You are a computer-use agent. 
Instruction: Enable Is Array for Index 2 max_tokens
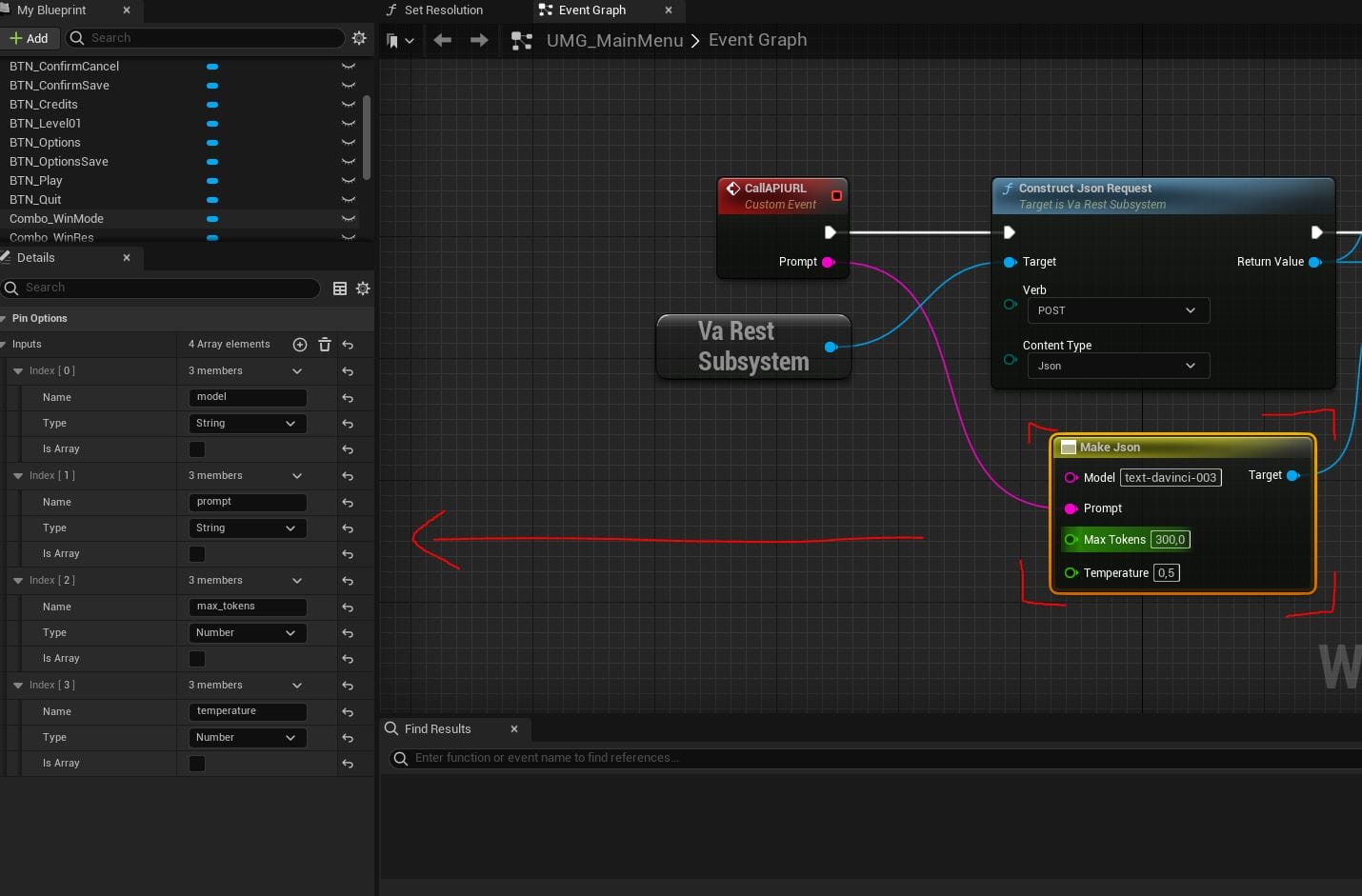[197, 659]
